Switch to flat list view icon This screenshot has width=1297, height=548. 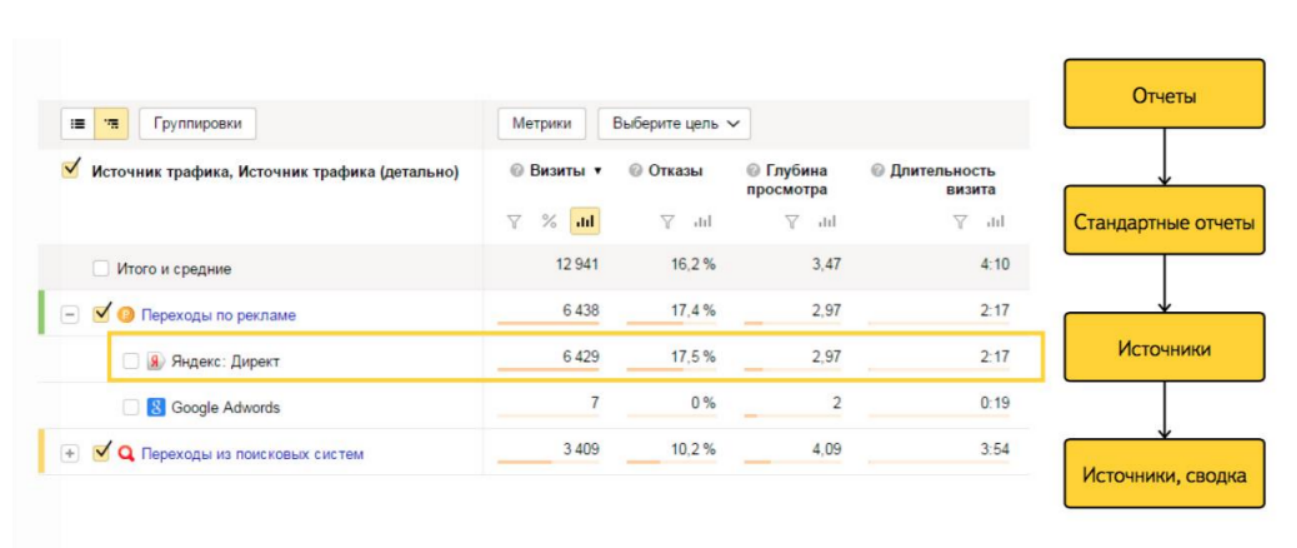pos(78,124)
